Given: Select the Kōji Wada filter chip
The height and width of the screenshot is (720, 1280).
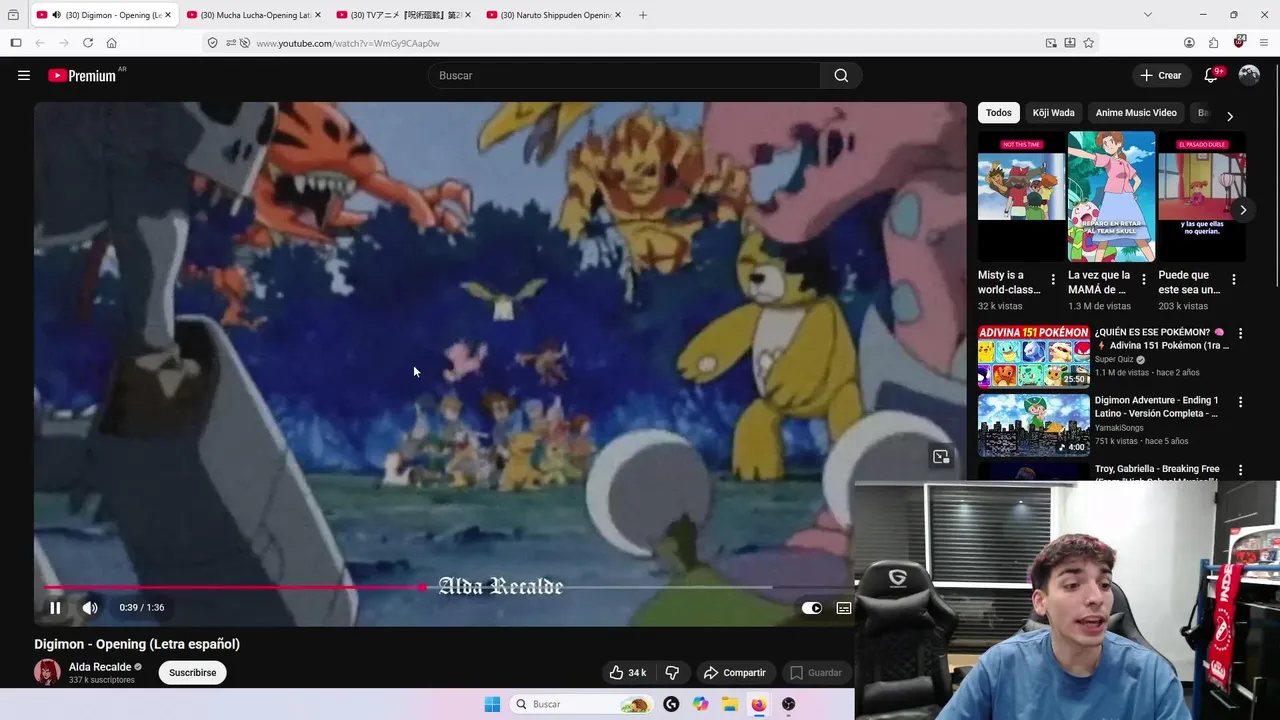Looking at the screenshot, I should (x=1054, y=113).
